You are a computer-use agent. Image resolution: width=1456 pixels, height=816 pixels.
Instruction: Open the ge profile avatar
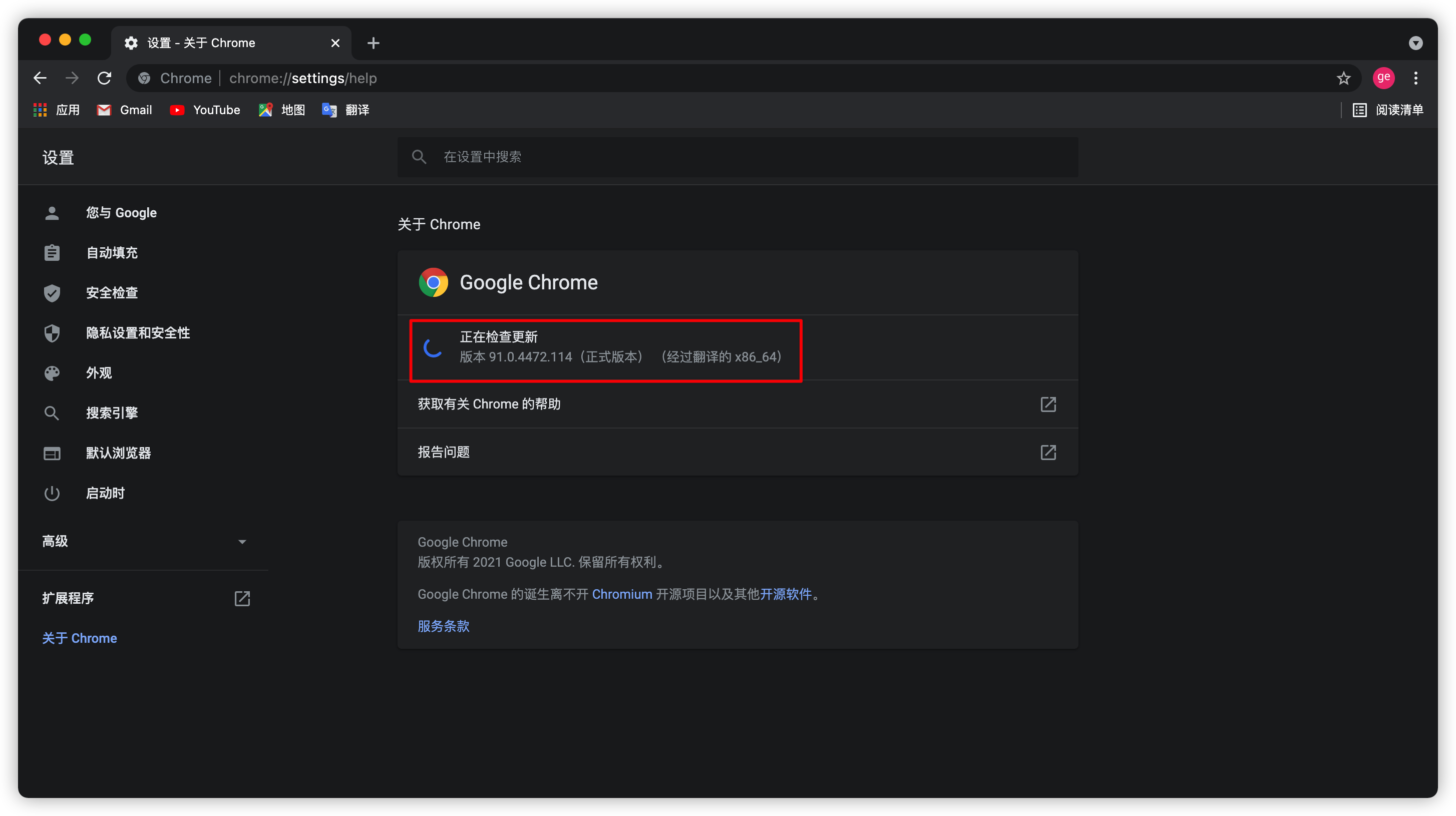(x=1383, y=78)
